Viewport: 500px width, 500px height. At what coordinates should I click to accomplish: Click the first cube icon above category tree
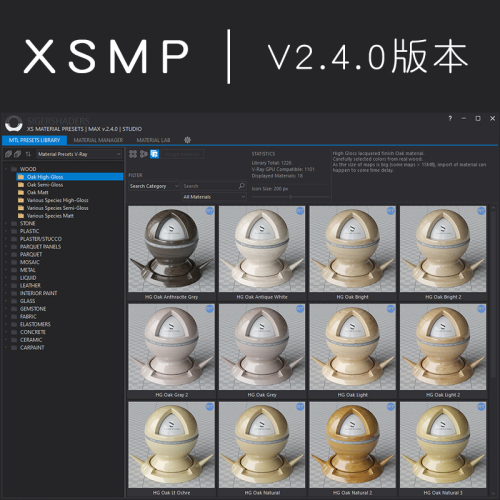coord(8,154)
